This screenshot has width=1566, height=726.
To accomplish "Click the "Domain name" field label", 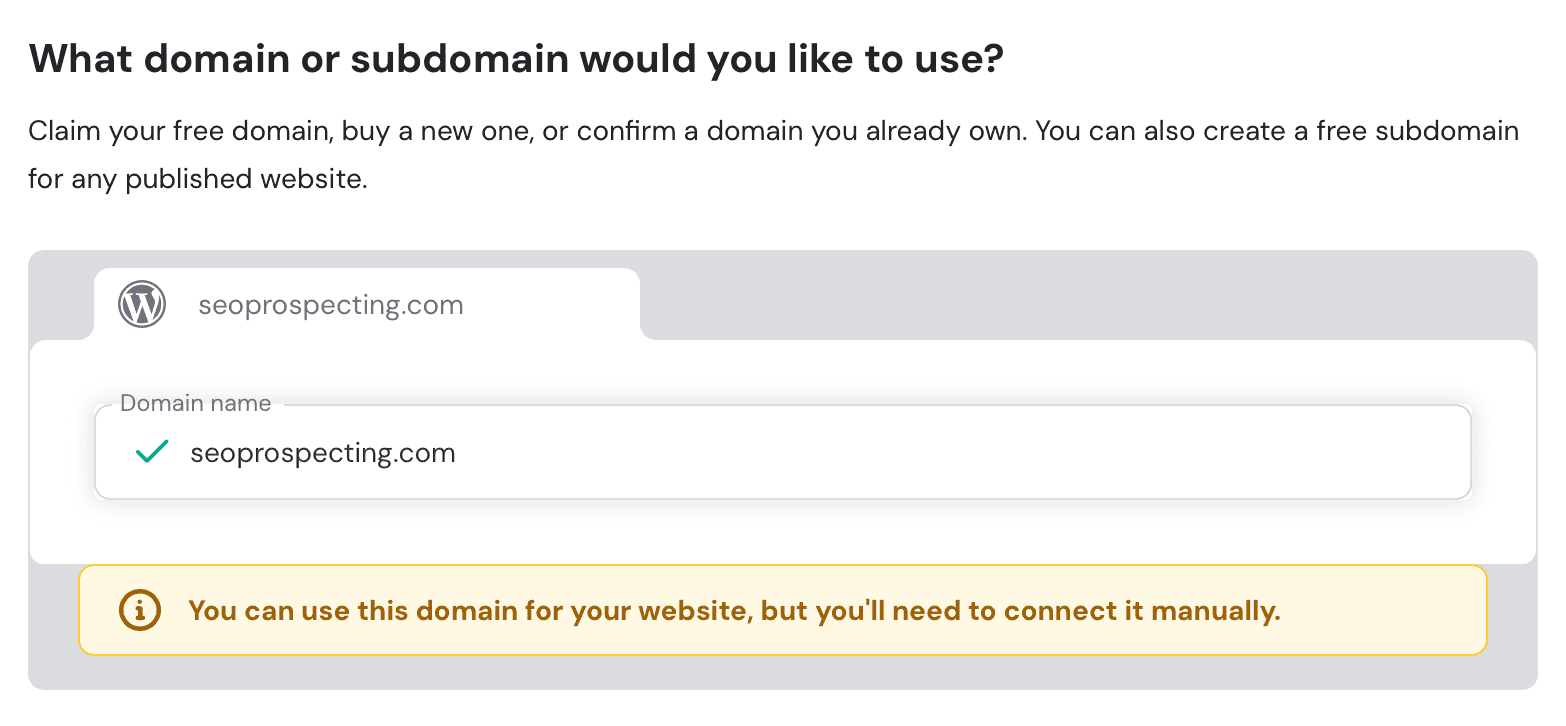I will click(195, 404).
